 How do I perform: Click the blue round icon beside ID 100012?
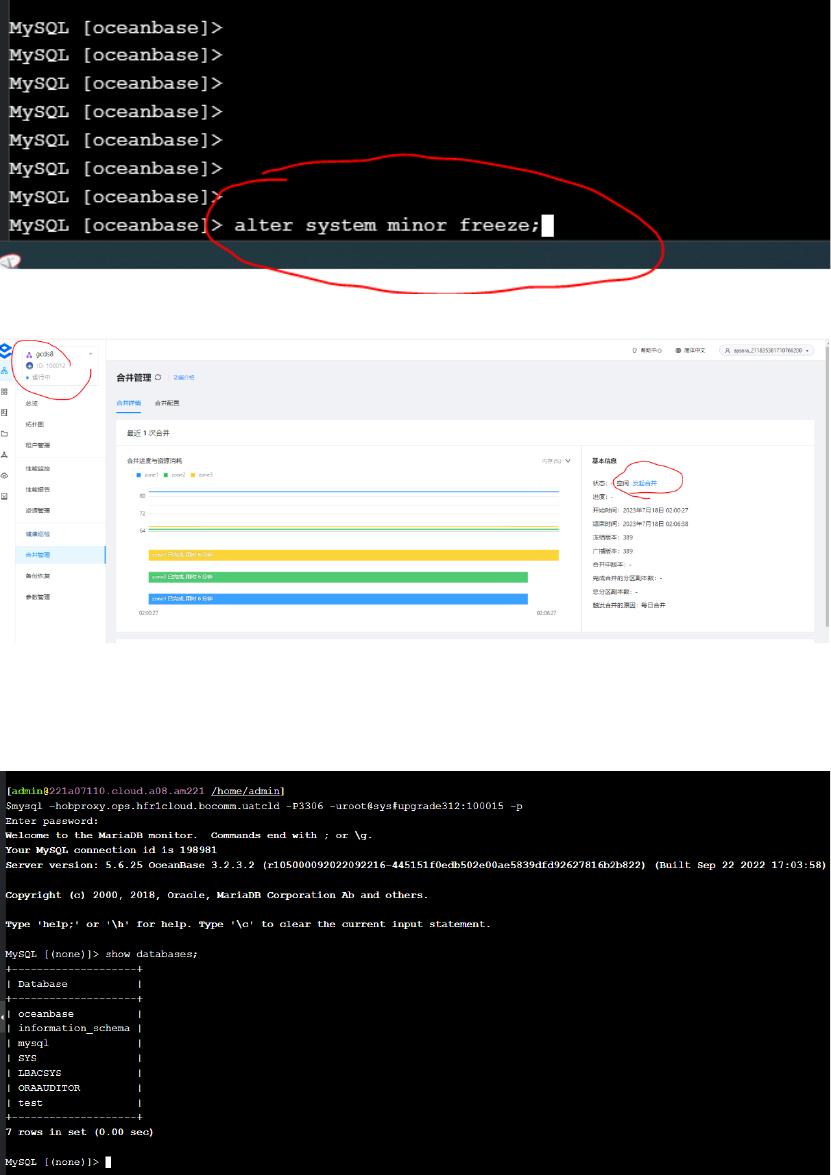29,366
